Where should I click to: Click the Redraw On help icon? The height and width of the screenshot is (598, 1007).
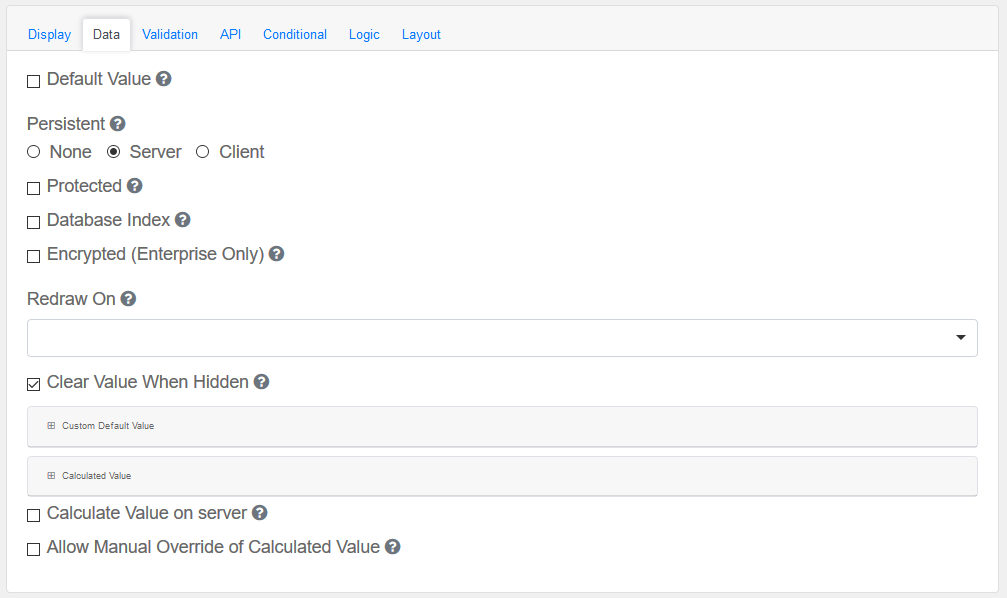(x=129, y=298)
